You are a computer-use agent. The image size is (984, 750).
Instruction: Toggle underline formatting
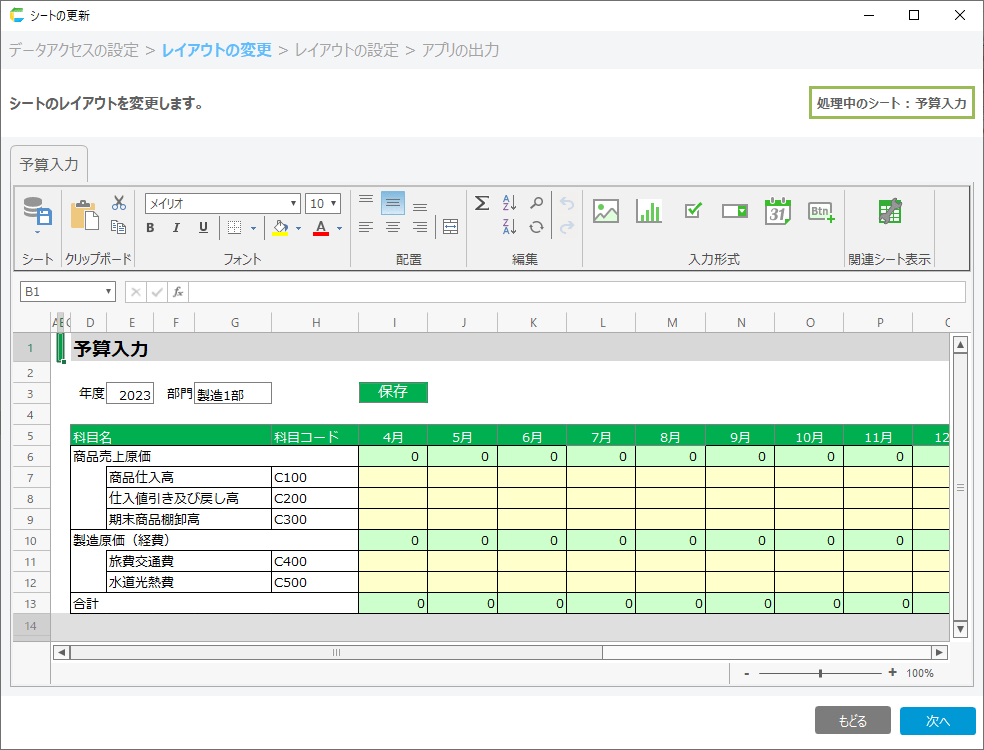[x=203, y=228]
